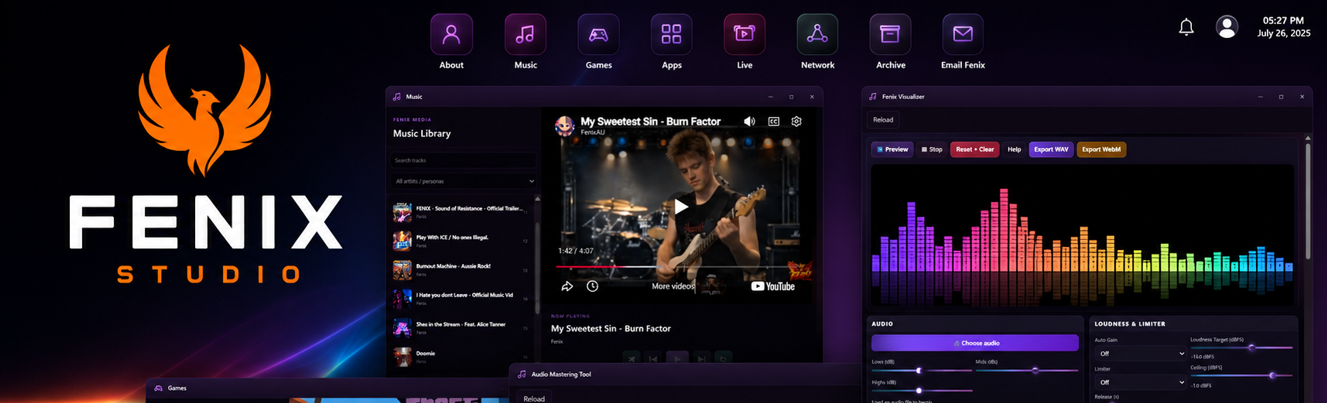Click the Music window title icon
Viewport: 1327px width, 403px height.
397,97
